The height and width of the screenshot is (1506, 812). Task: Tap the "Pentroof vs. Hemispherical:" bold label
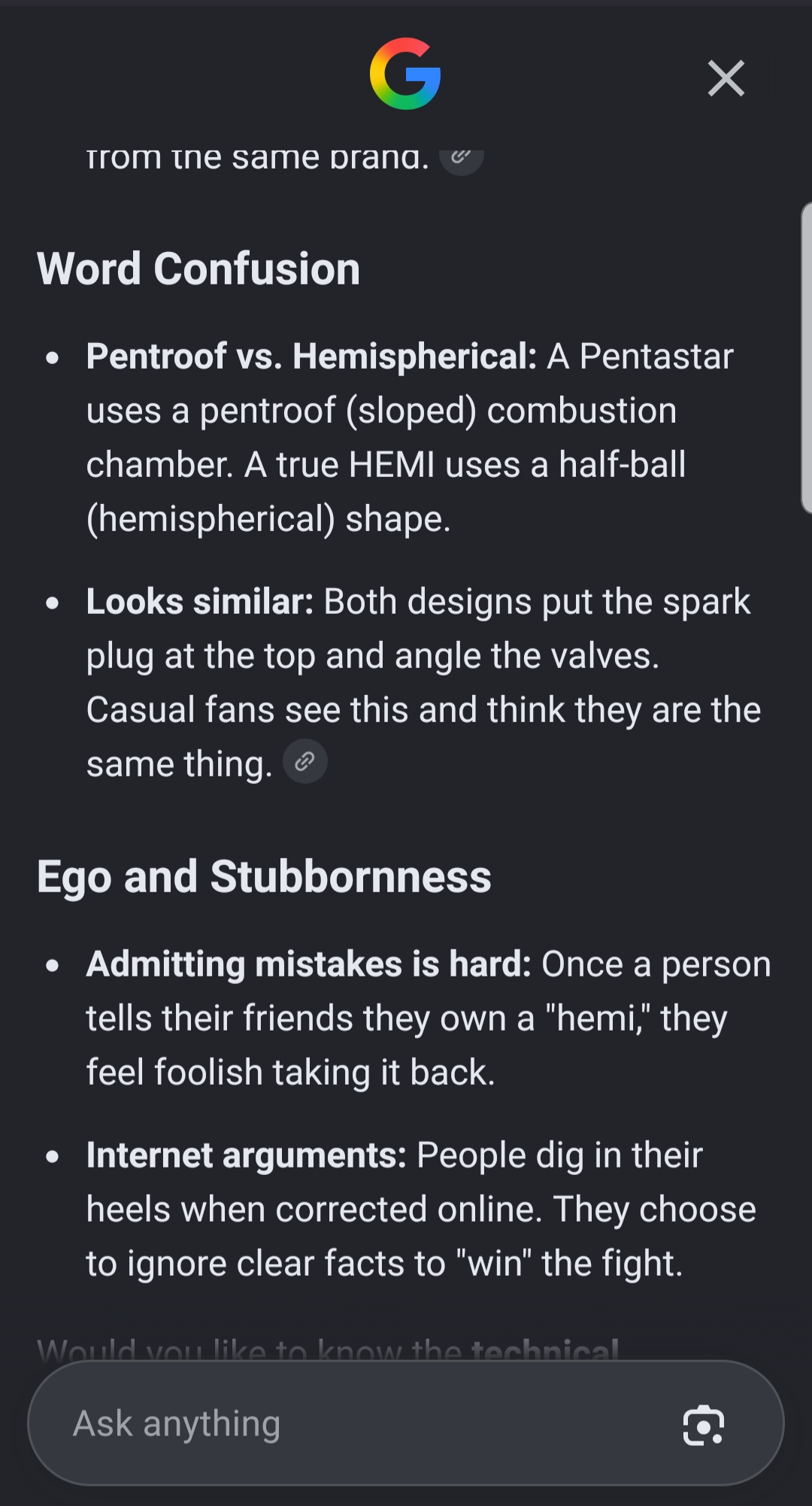[311, 356]
